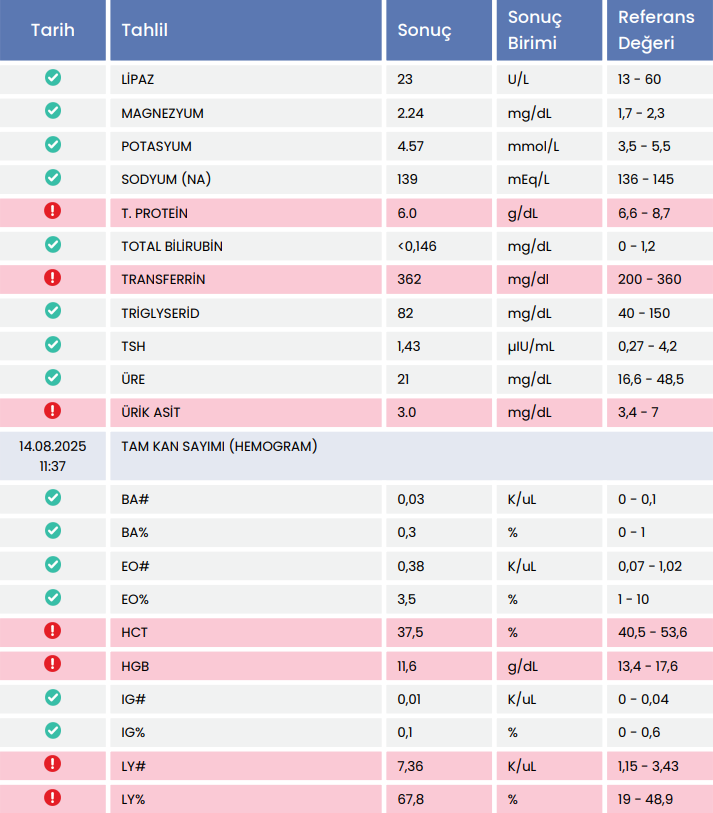Click the 14.08.2025 11:37 date cell
The image size is (713, 813).
[53, 456]
